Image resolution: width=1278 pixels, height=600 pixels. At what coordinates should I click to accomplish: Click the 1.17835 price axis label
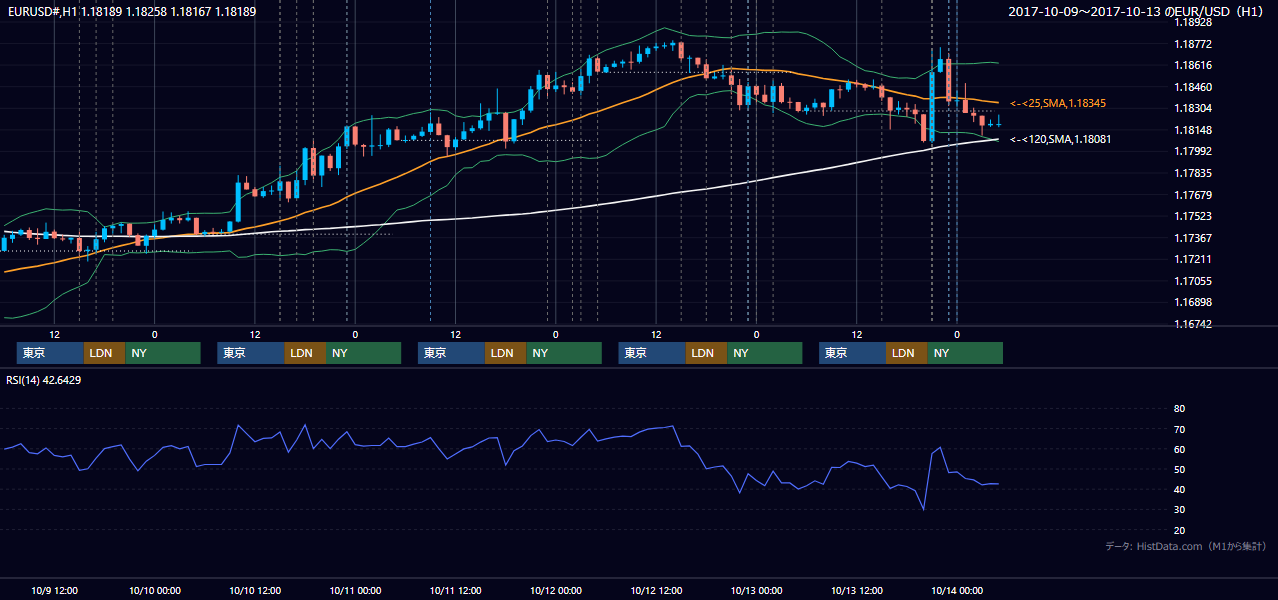(x=1193, y=173)
